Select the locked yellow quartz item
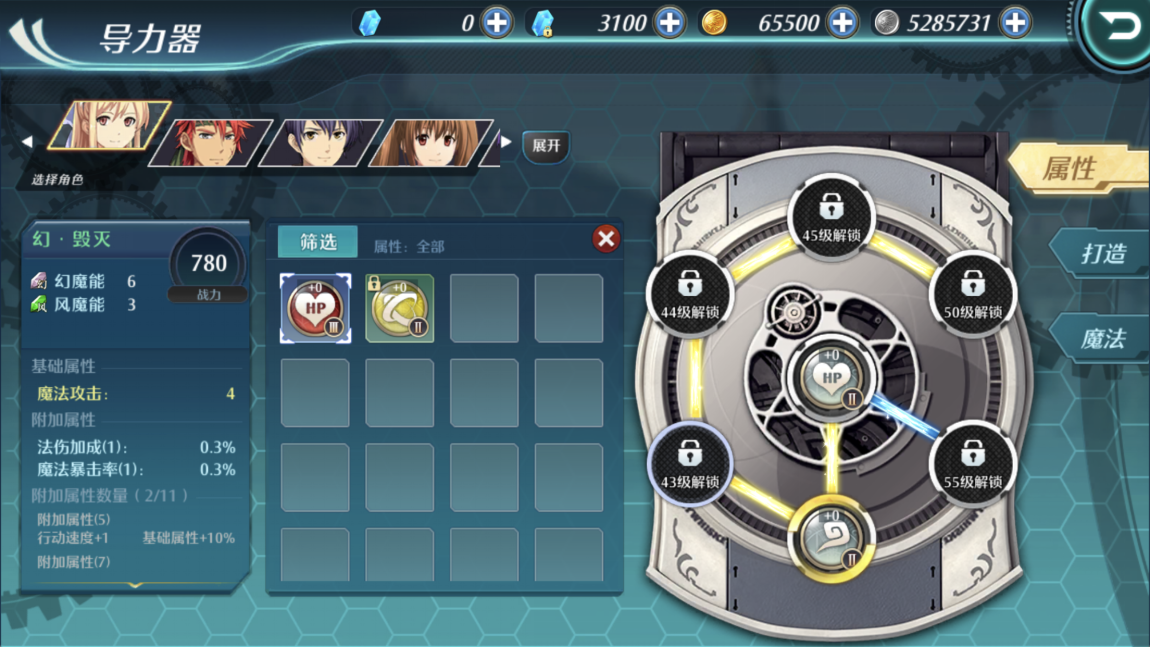 pyautogui.click(x=400, y=308)
